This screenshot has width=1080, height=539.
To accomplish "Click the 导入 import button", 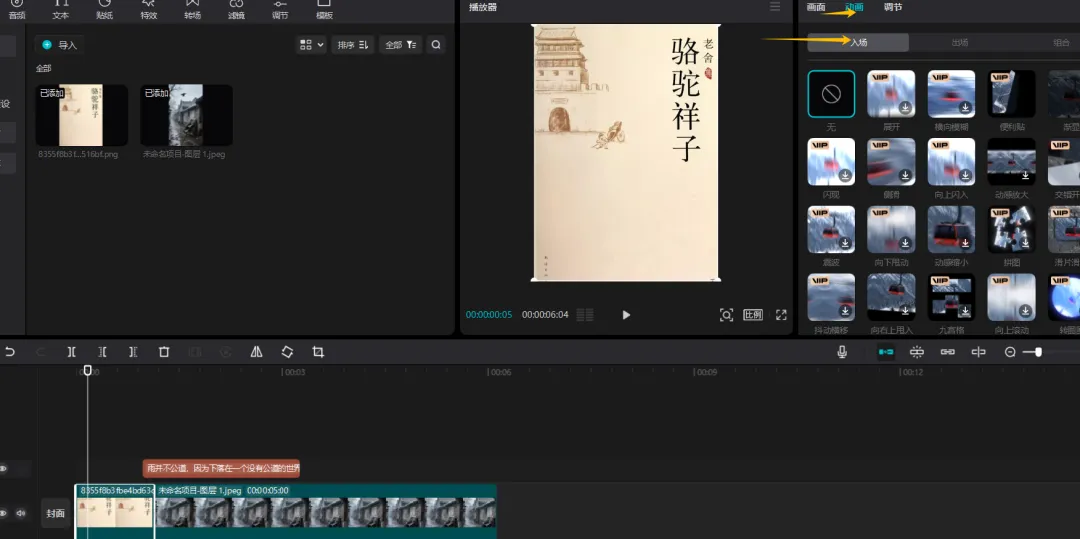I will pyautogui.click(x=60, y=45).
